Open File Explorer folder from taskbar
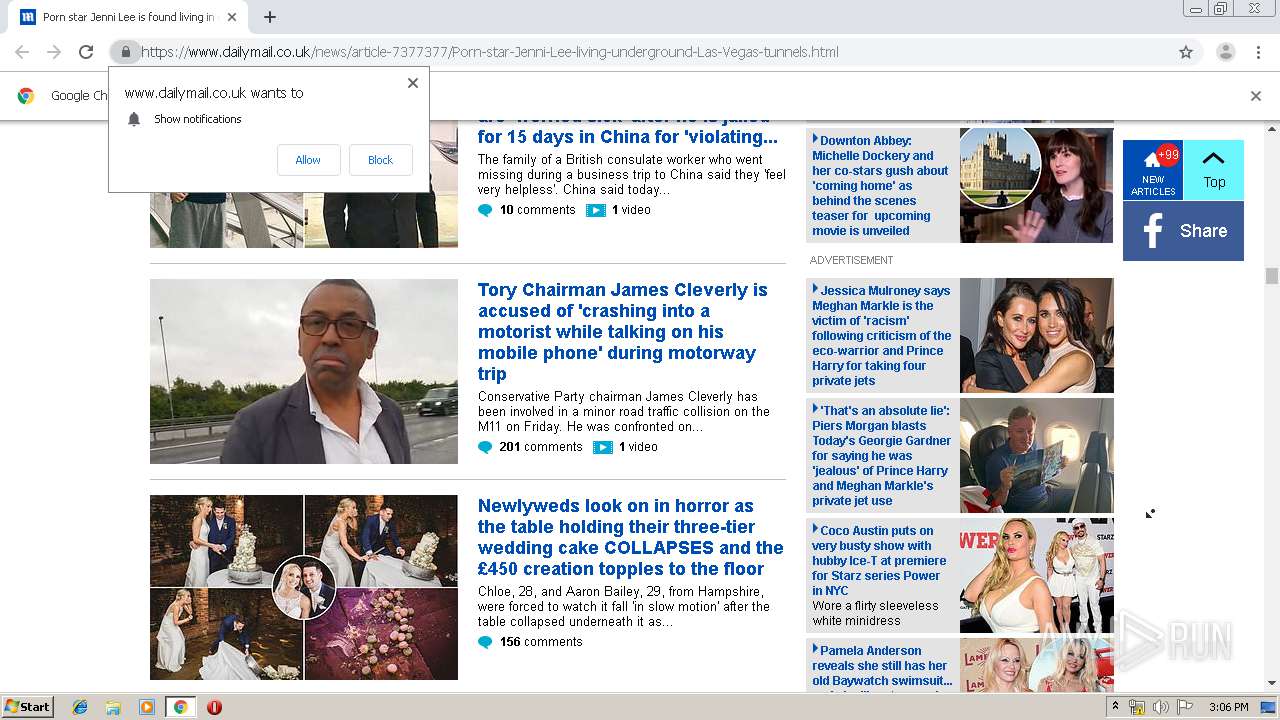Viewport: 1280px width, 720px height. 113,707
